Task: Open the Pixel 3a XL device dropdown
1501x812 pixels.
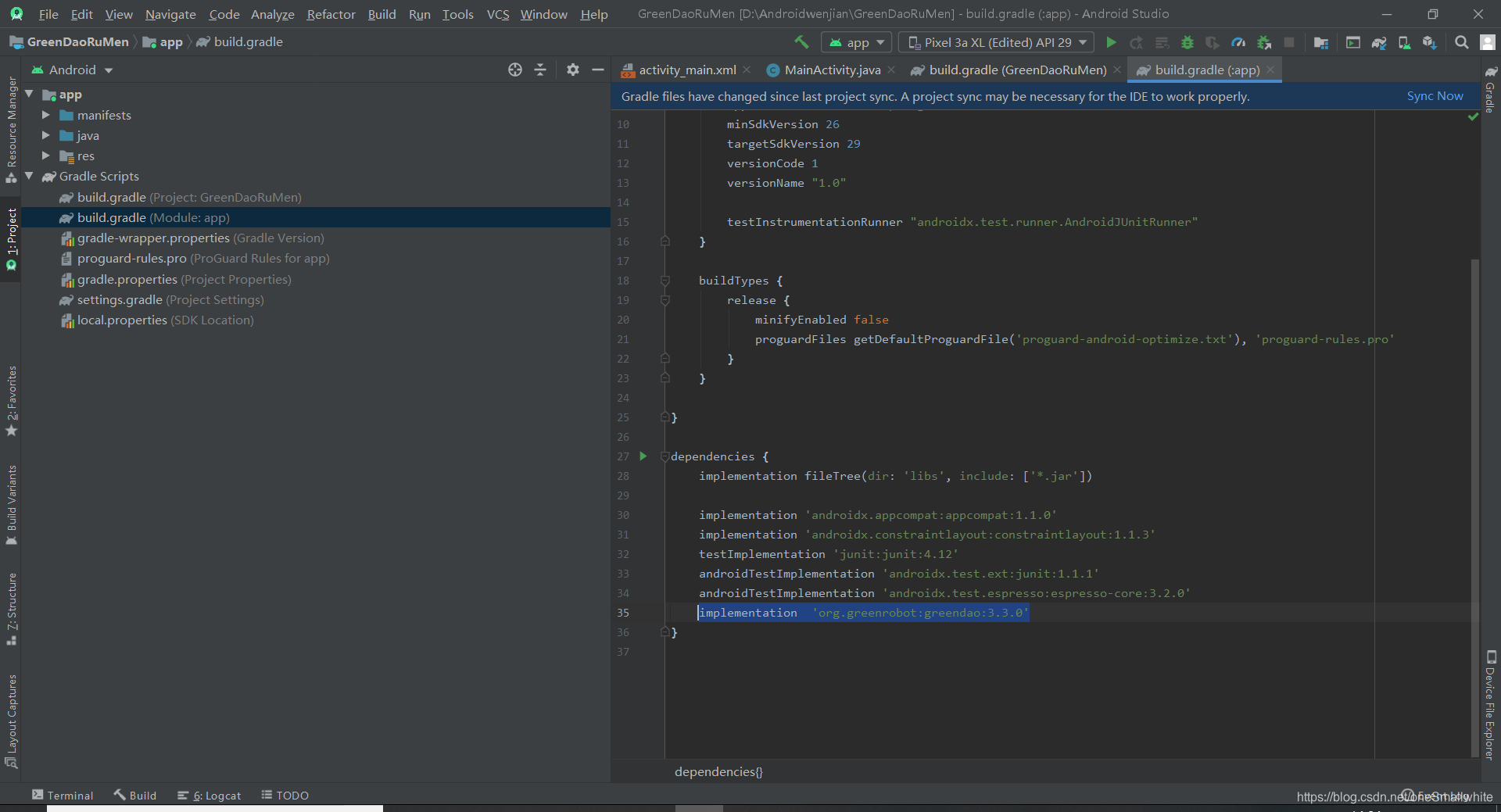Action: (x=996, y=42)
